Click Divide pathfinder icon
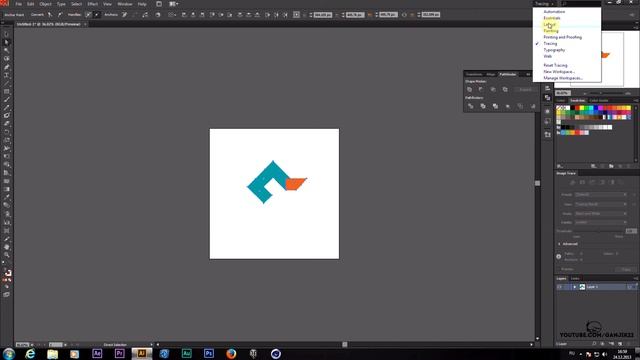 point(471,106)
